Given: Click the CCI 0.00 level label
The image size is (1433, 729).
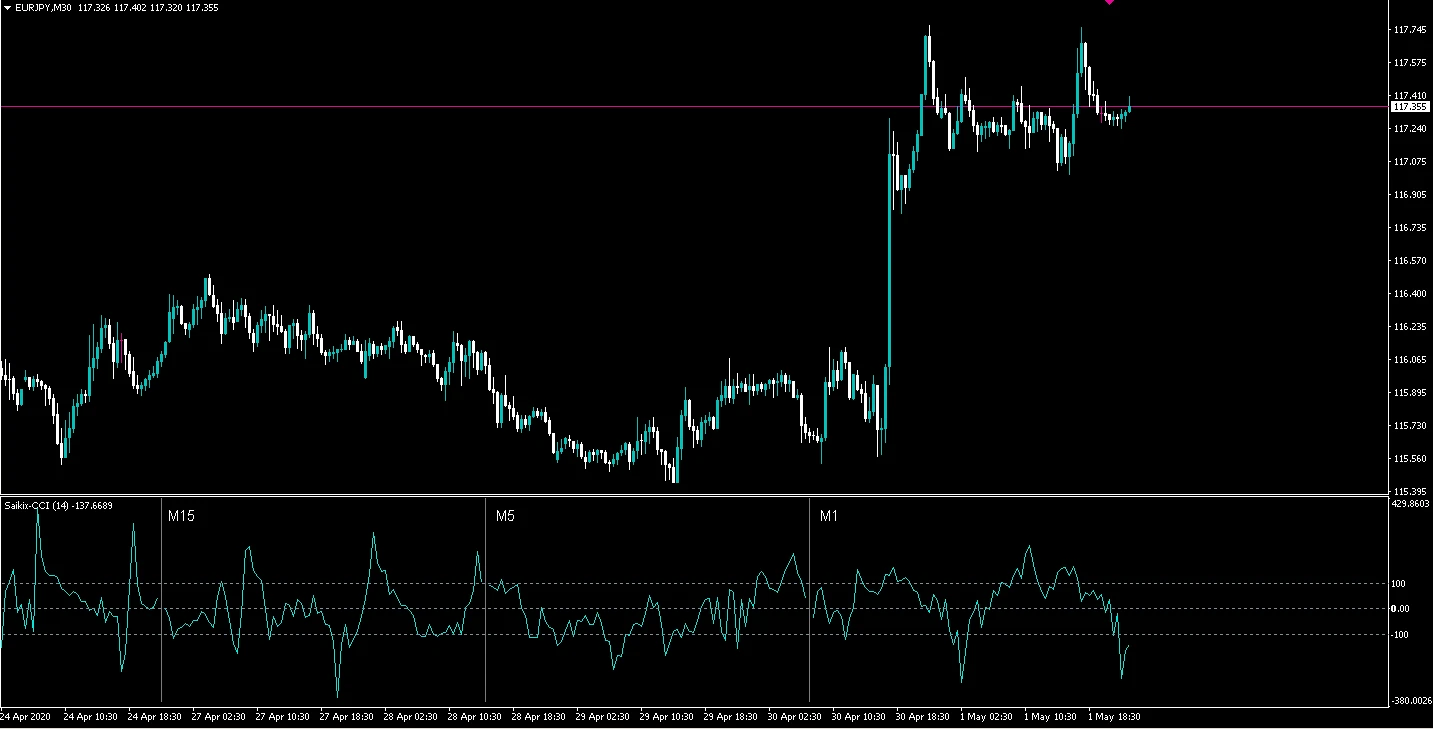Looking at the screenshot, I should pyautogui.click(x=1400, y=609).
